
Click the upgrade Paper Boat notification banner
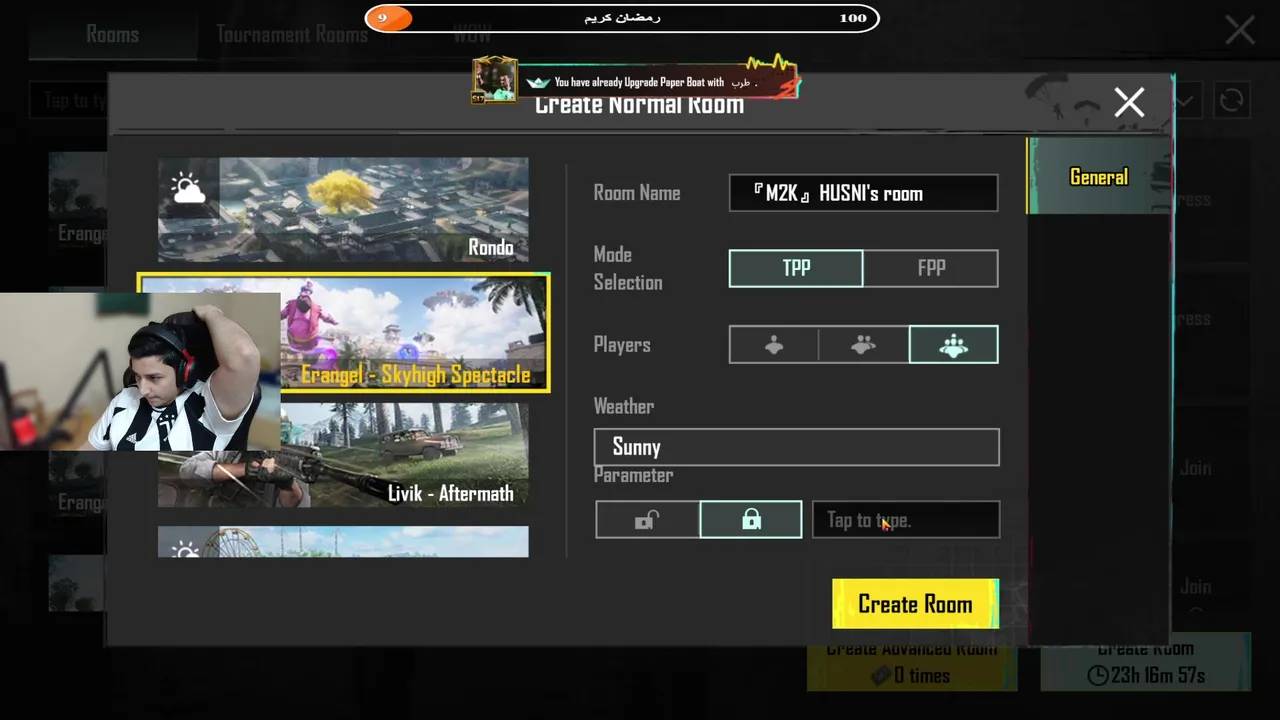point(635,82)
